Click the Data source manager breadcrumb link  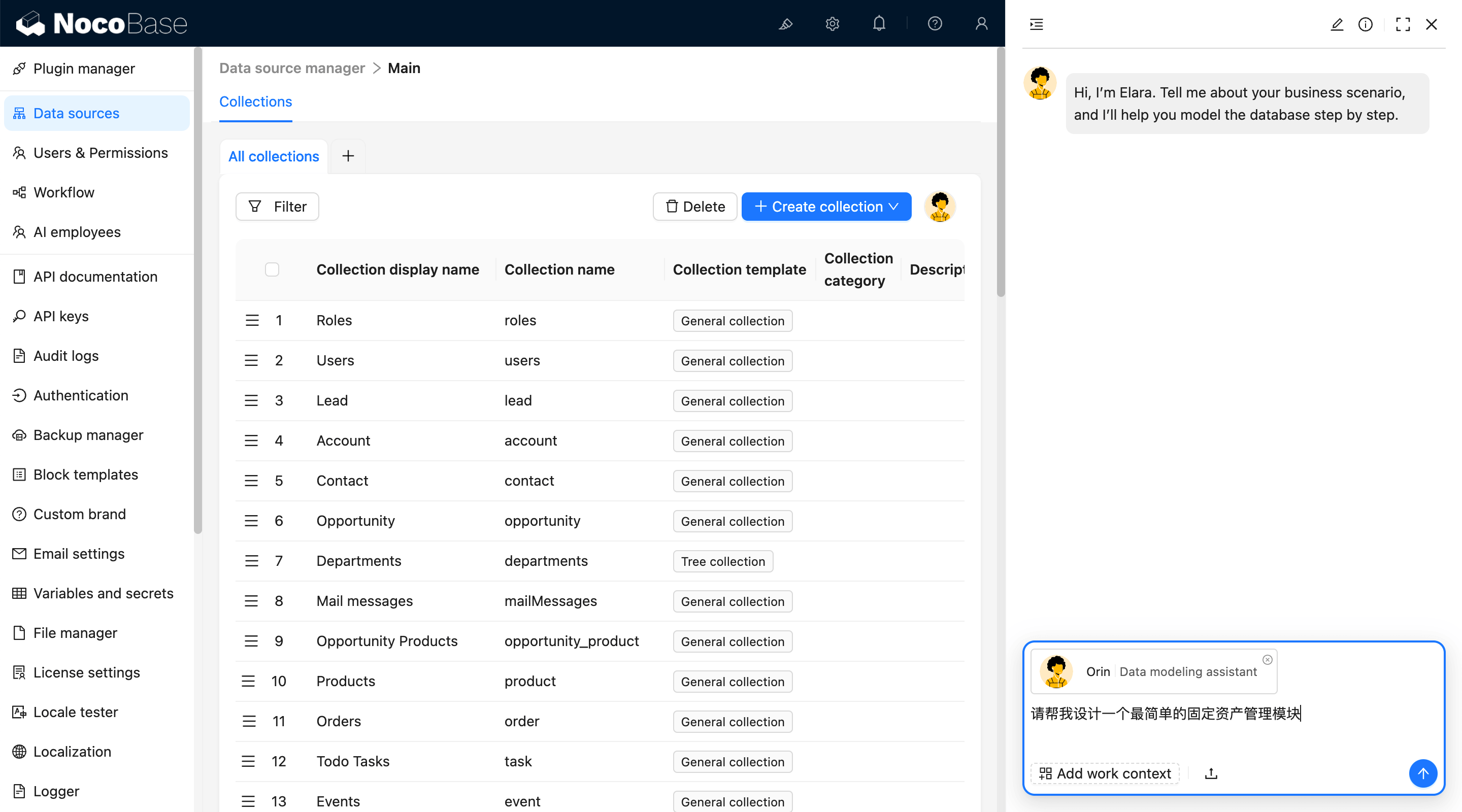[292, 68]
